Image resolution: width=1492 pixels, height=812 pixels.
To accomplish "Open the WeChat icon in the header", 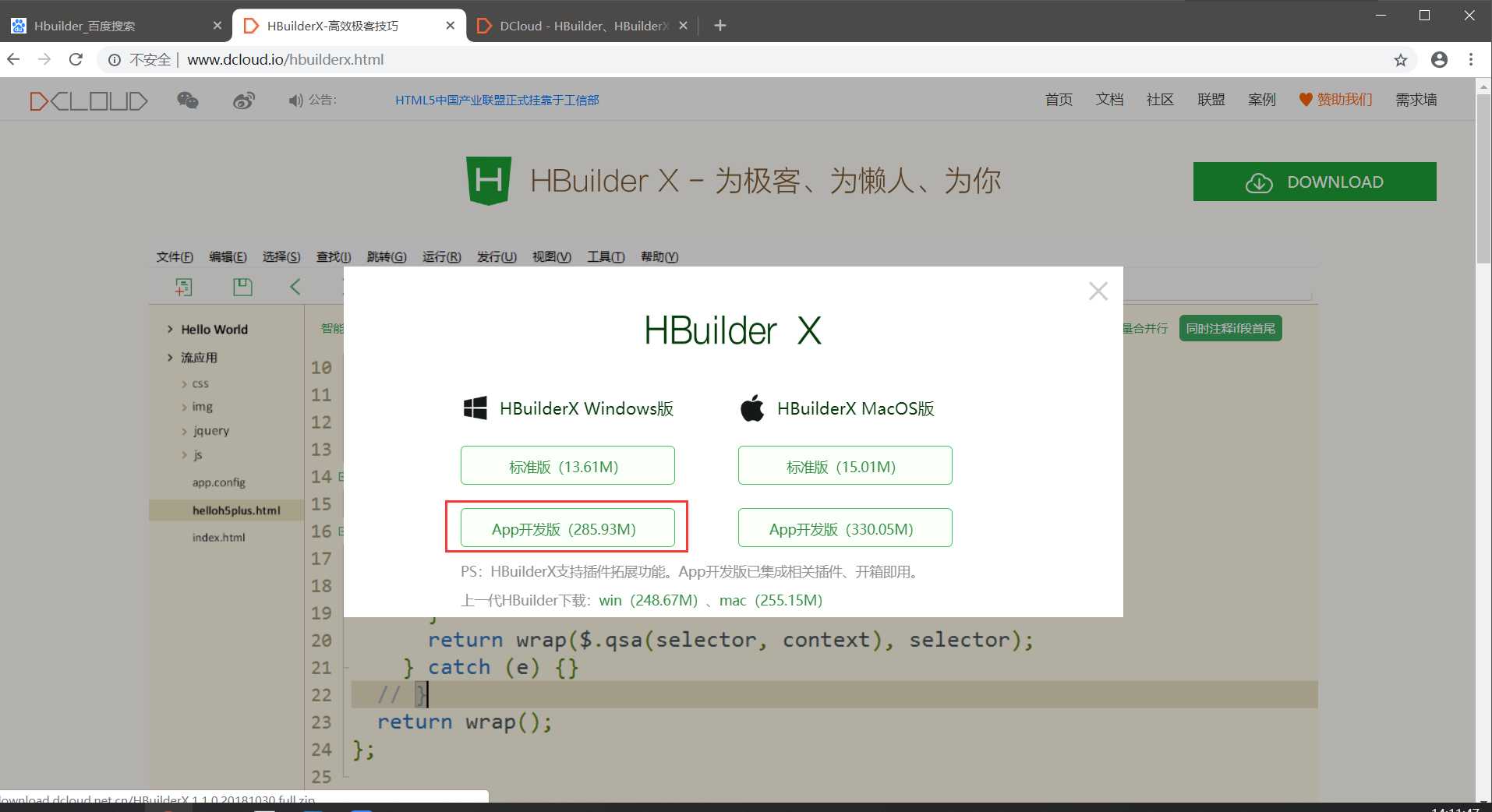I will point(188,101).
